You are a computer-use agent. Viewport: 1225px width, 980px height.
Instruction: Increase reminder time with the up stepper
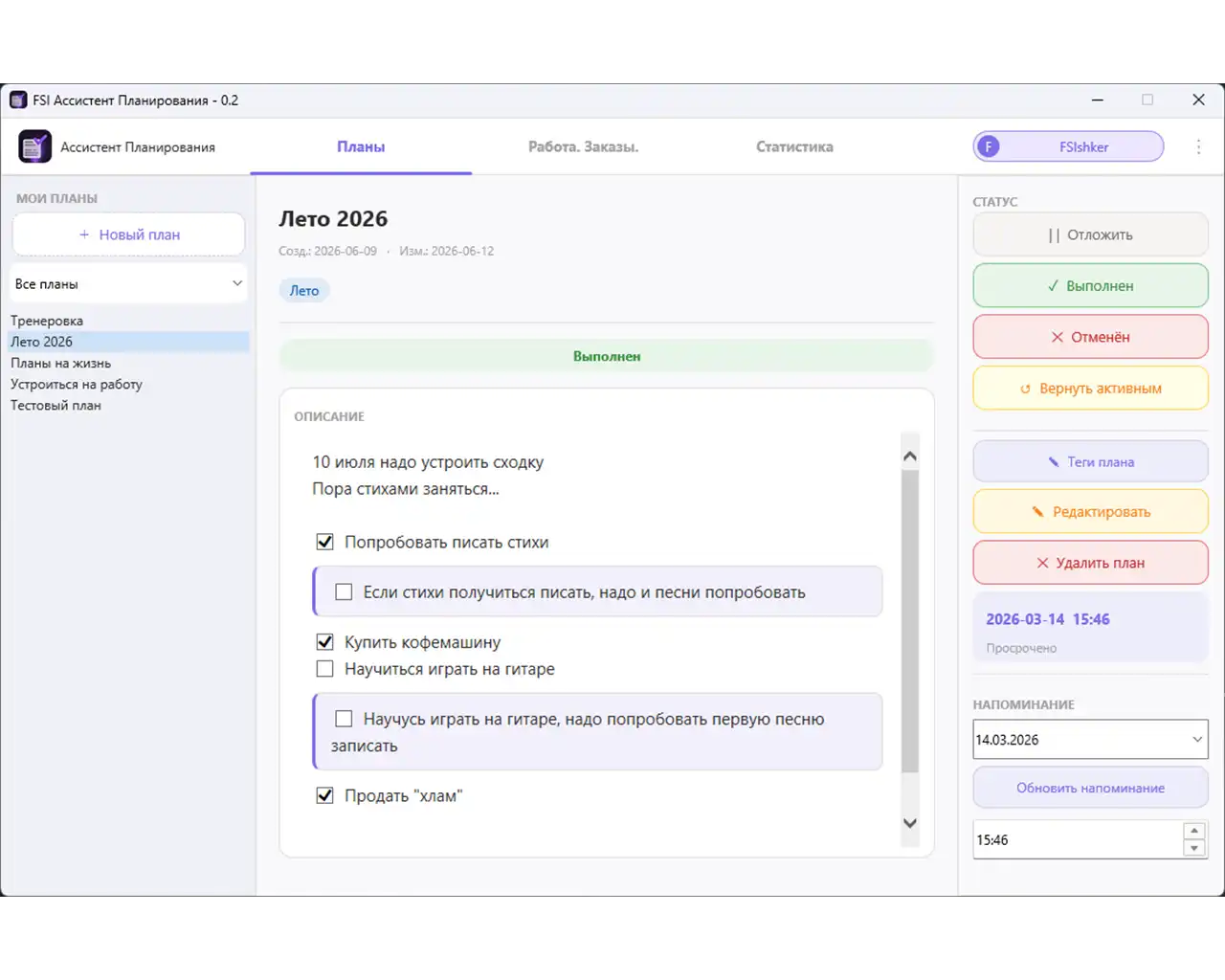click(1193, 831)
